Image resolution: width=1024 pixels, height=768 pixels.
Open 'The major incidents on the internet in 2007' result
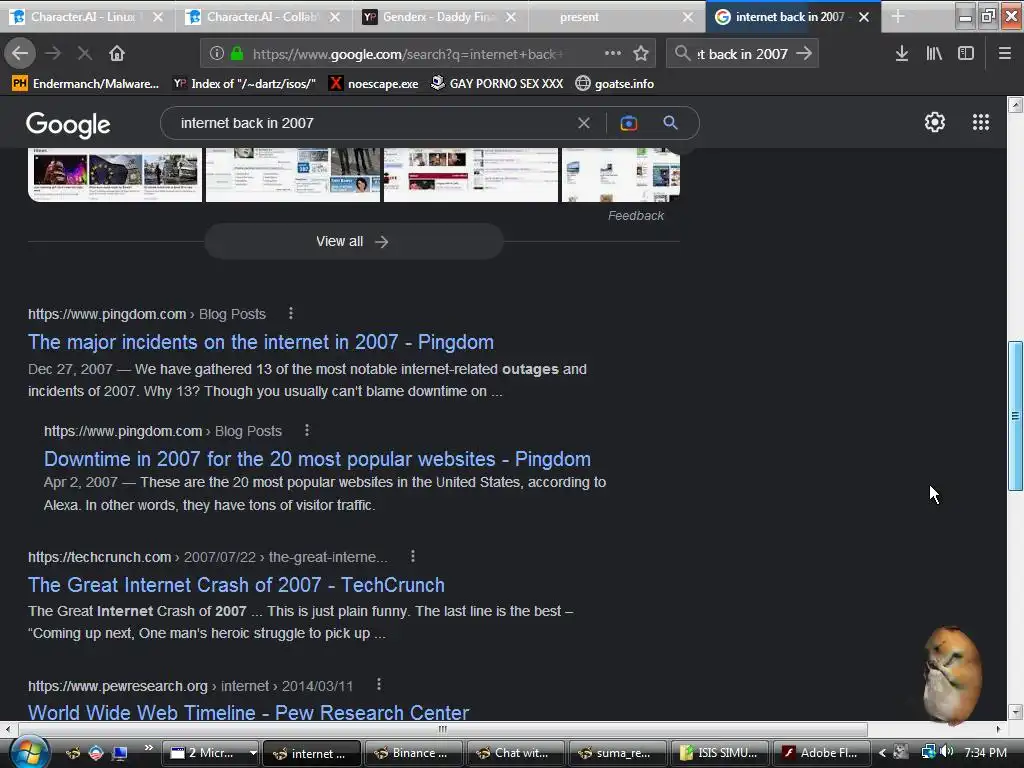[261, 342]
